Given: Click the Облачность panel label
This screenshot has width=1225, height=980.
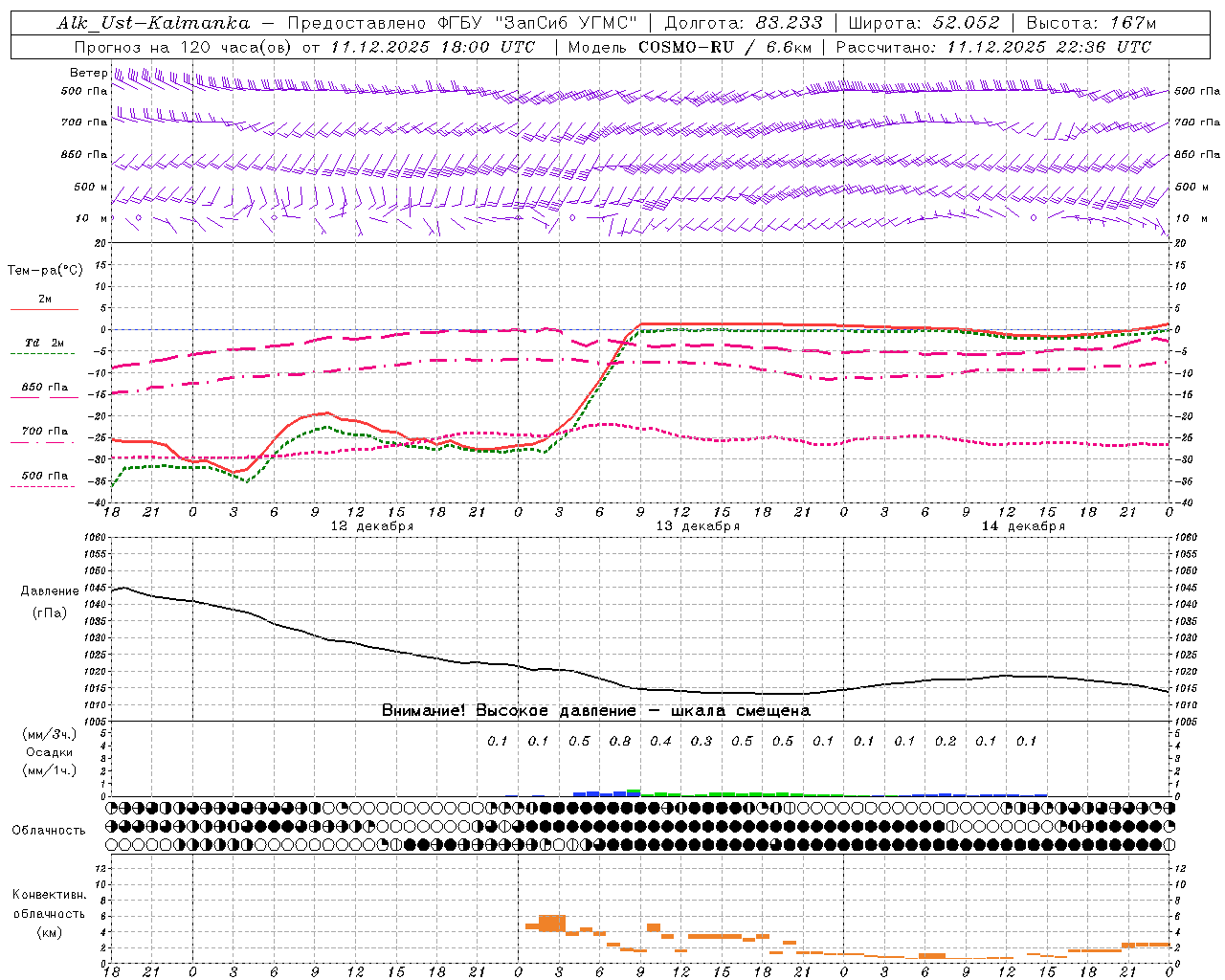Looking at the screenshot, I should click(x=49, y=831).
